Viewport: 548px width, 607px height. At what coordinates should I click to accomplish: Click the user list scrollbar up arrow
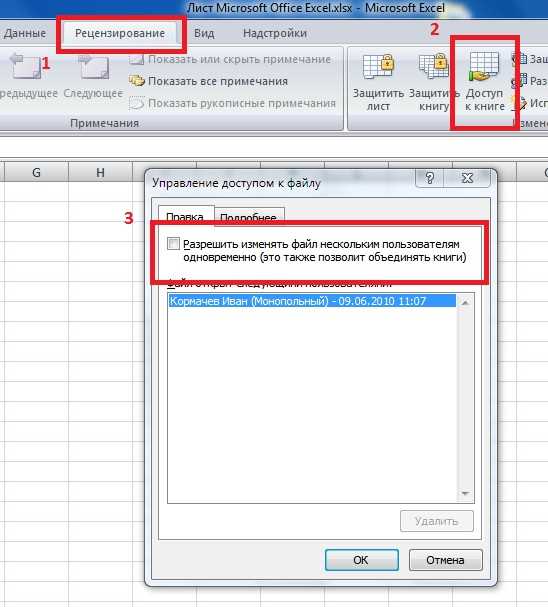pyautogui.click(x=465, y=302)
